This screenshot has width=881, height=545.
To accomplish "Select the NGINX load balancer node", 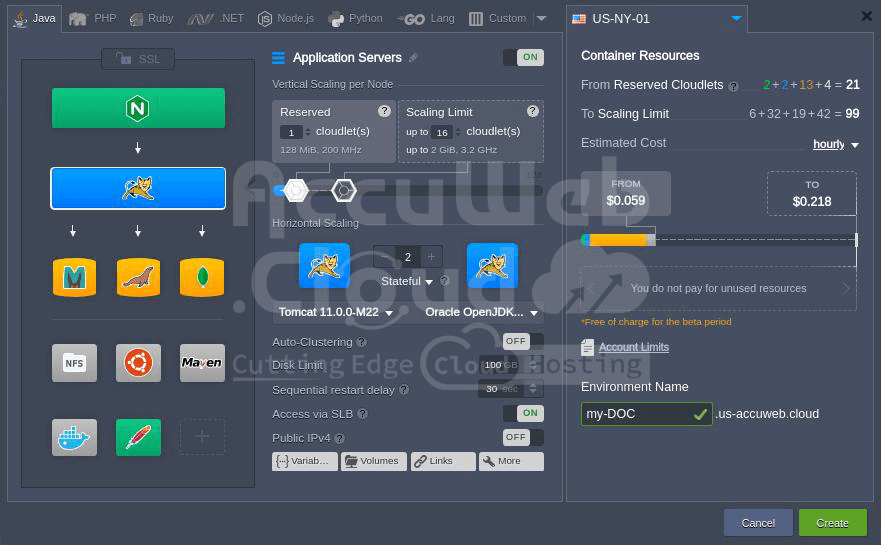I will point(138,108).
